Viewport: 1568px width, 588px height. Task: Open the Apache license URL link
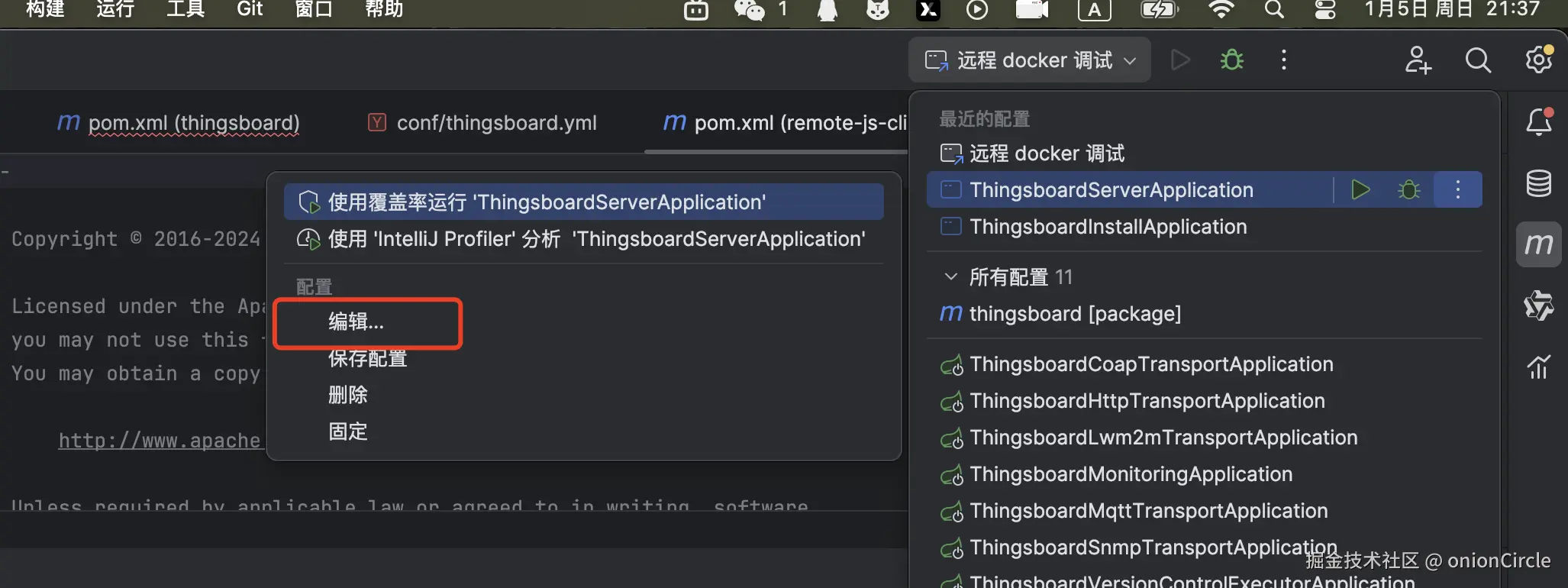[160, 441]
